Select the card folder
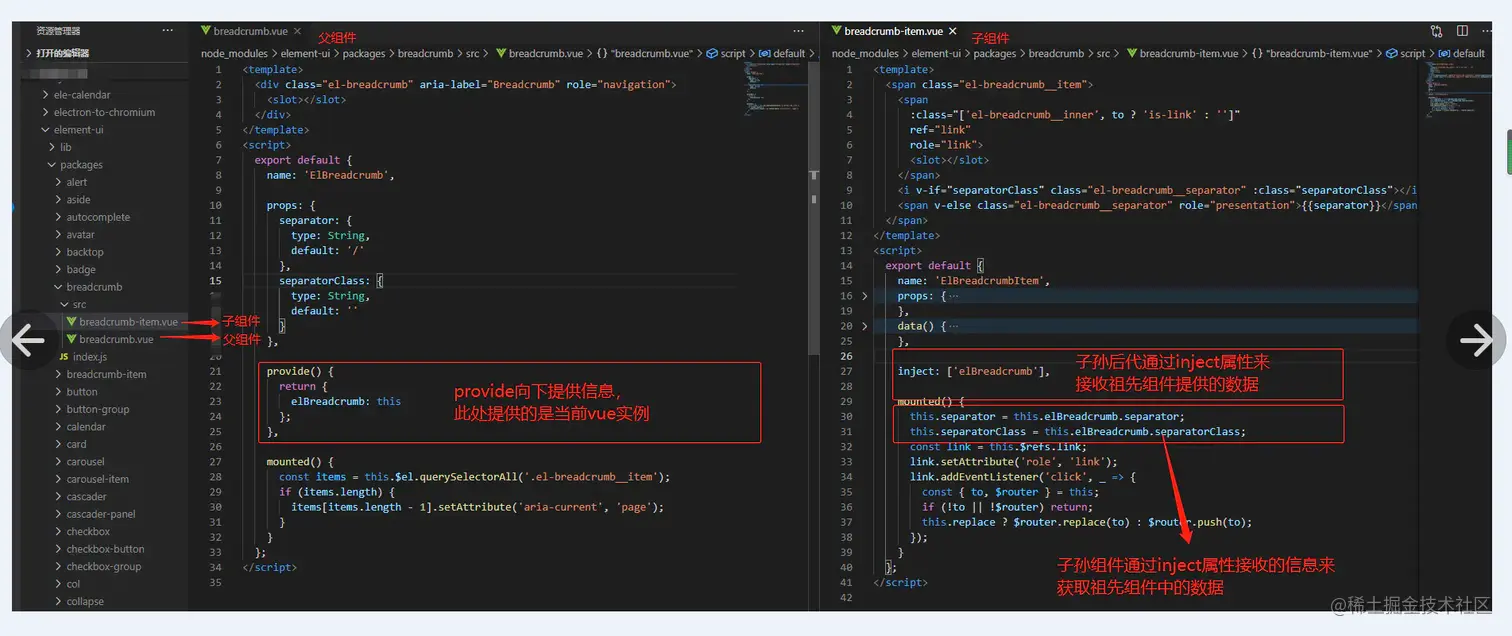Viewport: 1512px width, 636px height. (x=76, y=444)
